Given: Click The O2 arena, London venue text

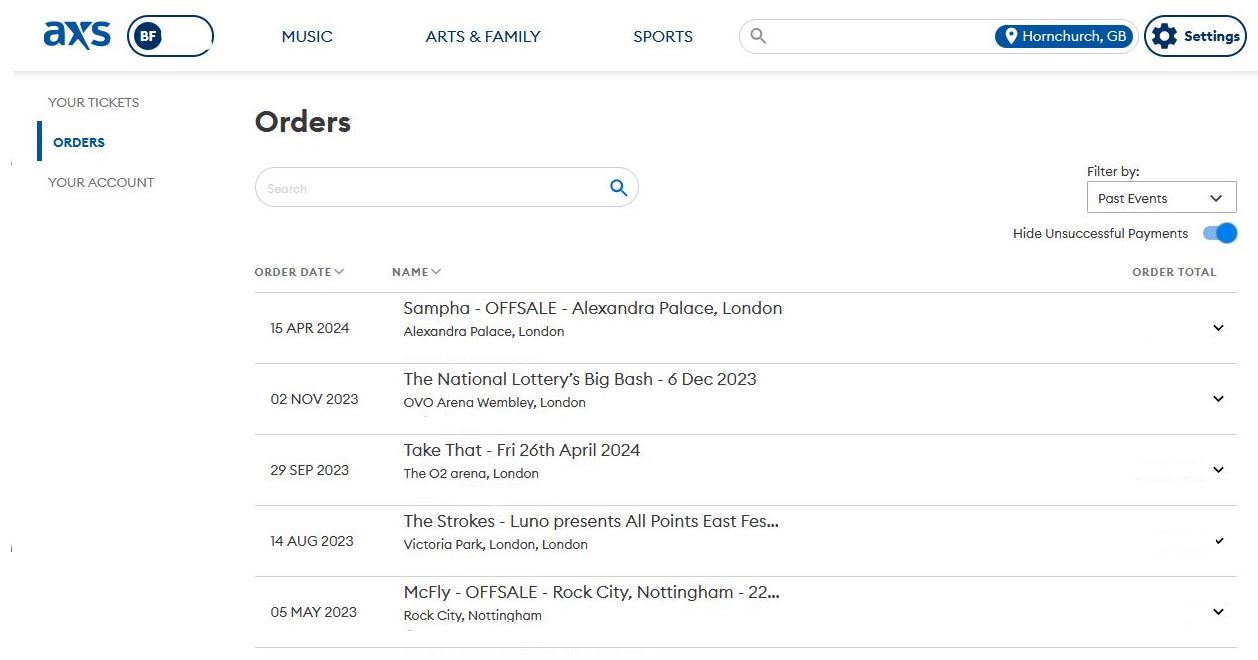Looking at the screenshot, I should point(471,474).
